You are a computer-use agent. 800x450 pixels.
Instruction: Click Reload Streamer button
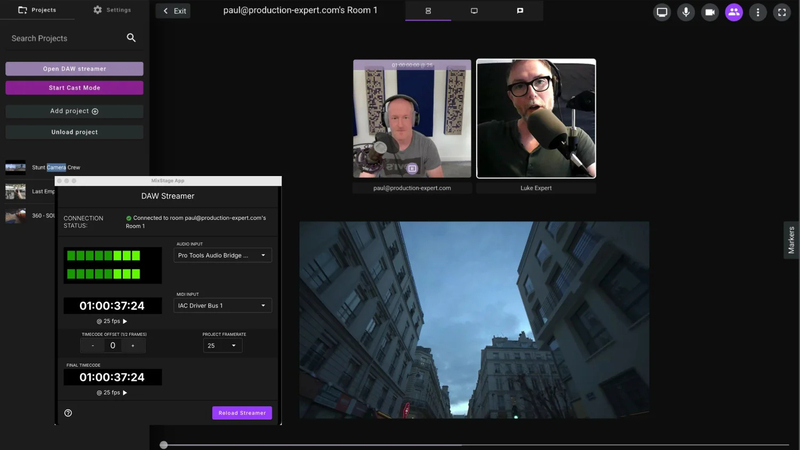click(242, 413)
